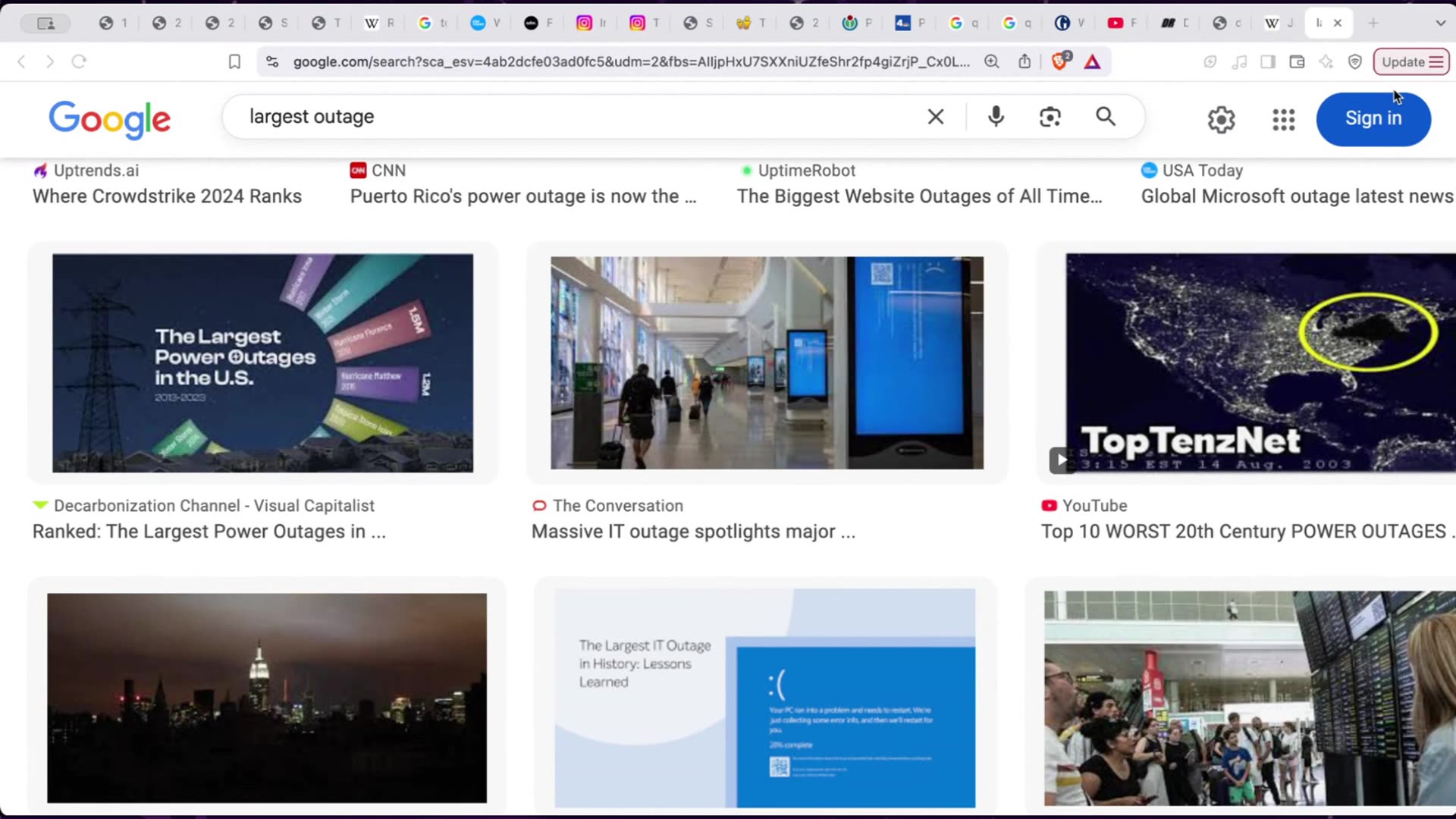The image size is (1456, 819).
Task: Bookmark this page with the bookmark icon
Action: click(x=234, y=61)
